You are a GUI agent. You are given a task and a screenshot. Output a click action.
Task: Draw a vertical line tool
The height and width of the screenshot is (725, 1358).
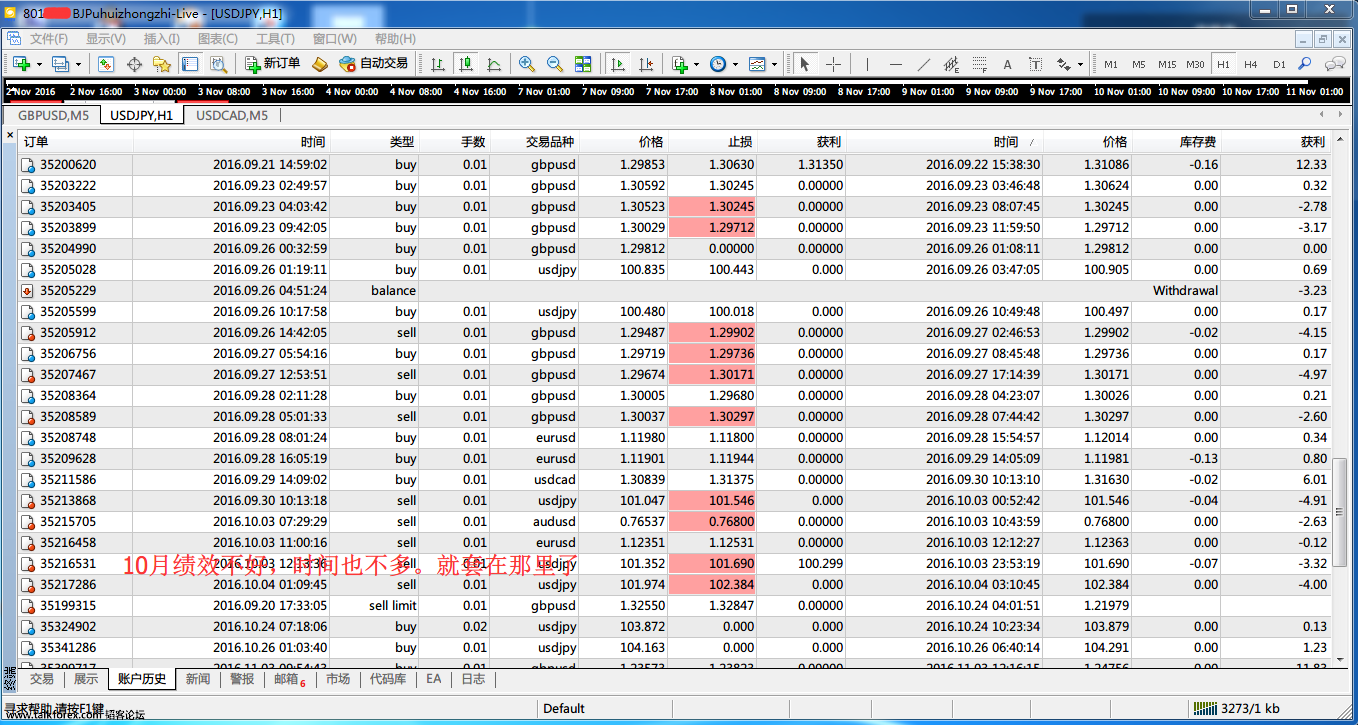tap(867, 64)
